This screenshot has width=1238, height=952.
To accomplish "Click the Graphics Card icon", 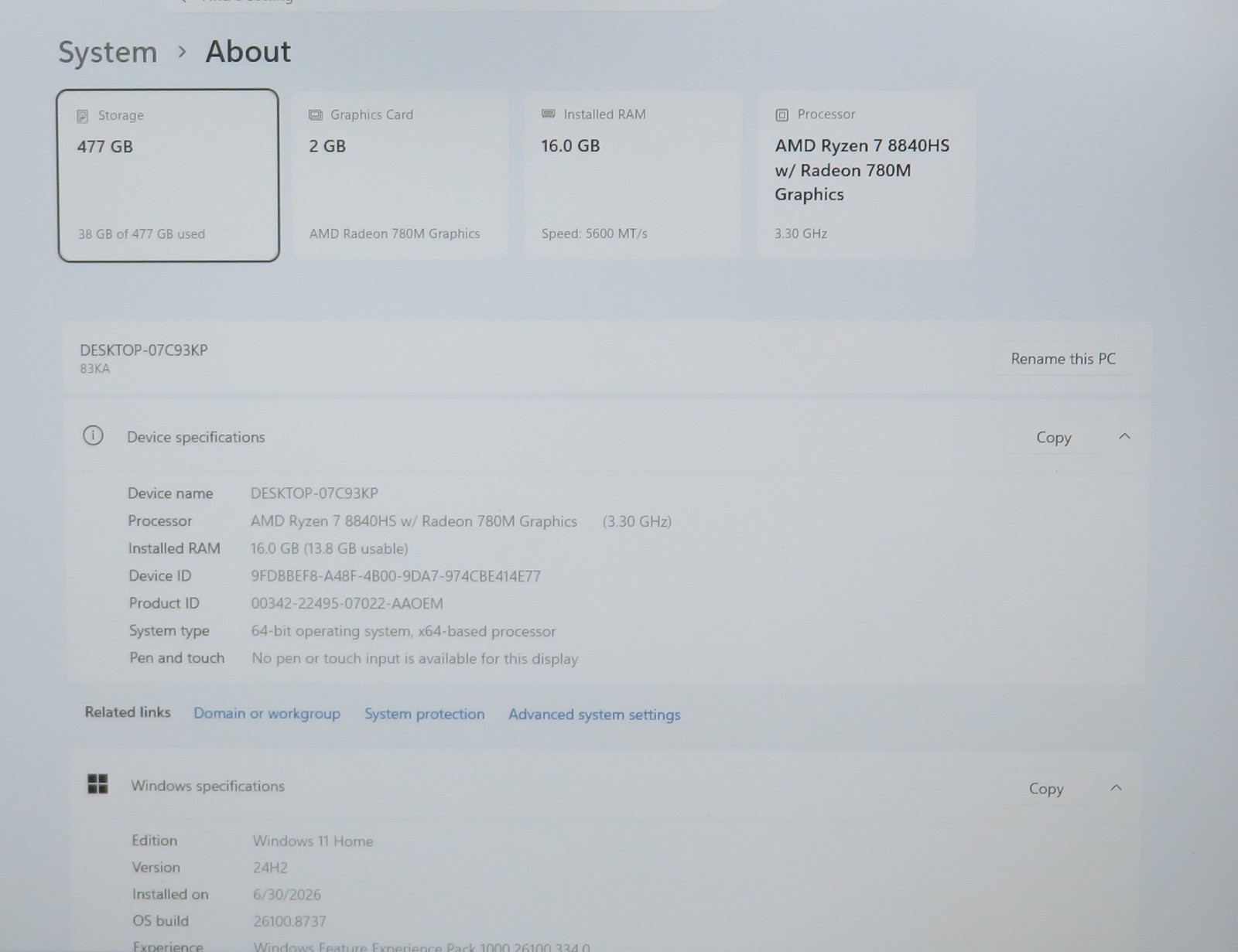I will (316, 114).
